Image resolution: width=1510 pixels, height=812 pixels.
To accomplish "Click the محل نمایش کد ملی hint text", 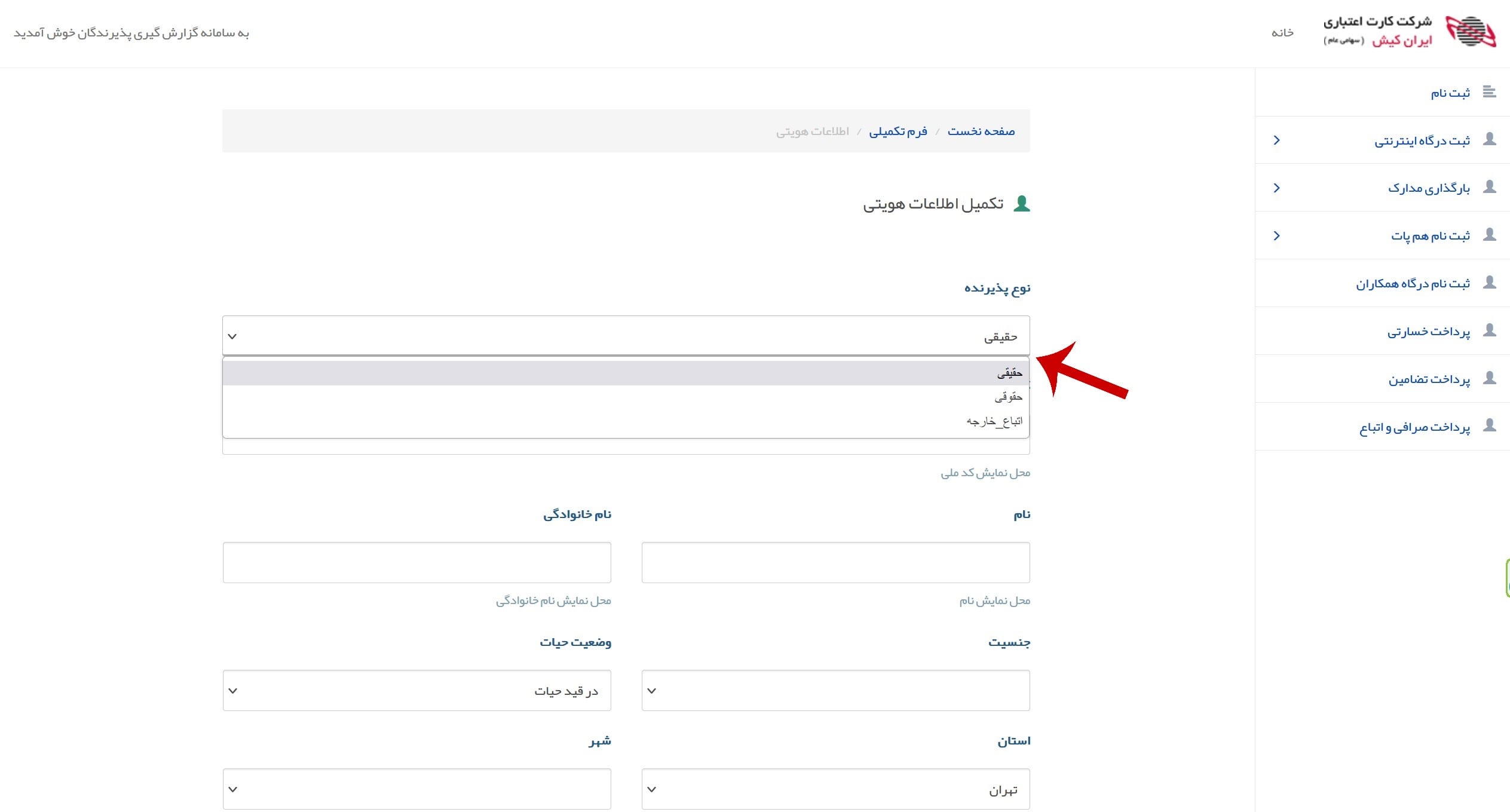I will pyautogui.click(x=985, y=473).
